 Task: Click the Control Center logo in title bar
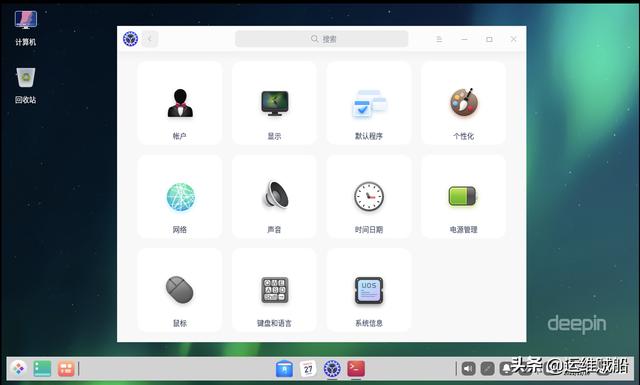[x=130, y=39]
